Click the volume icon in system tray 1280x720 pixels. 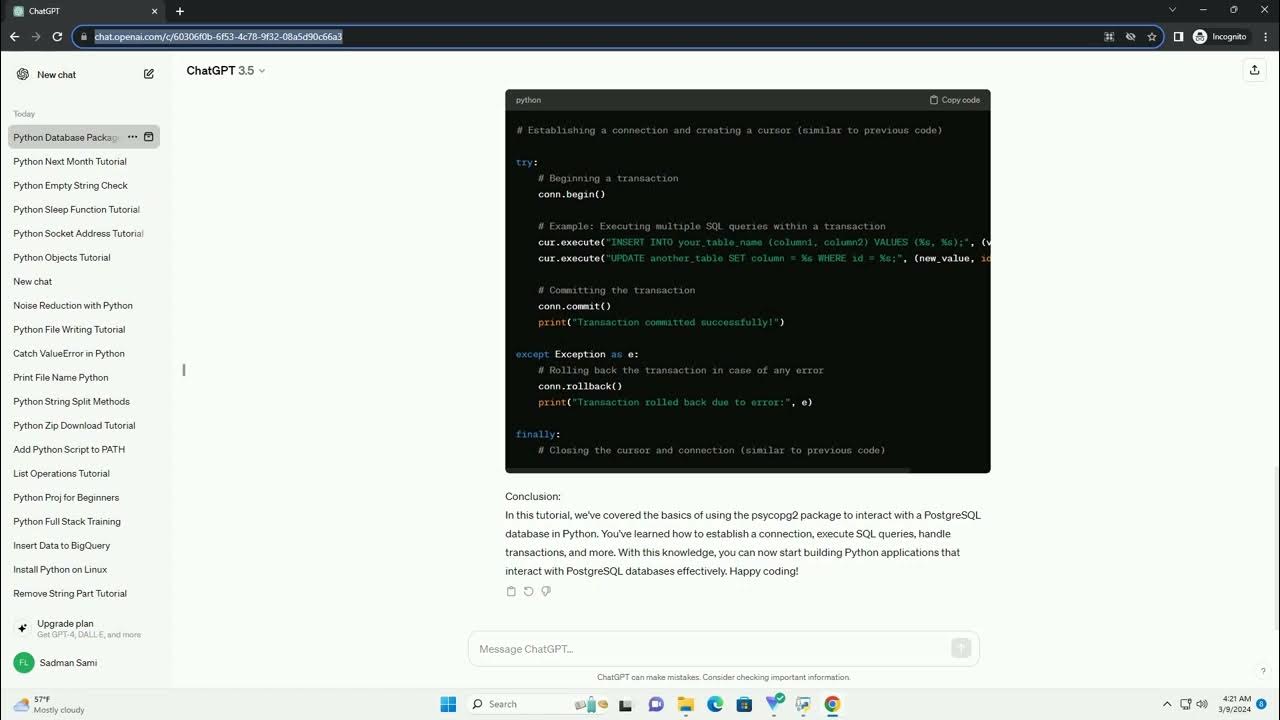1201,704
